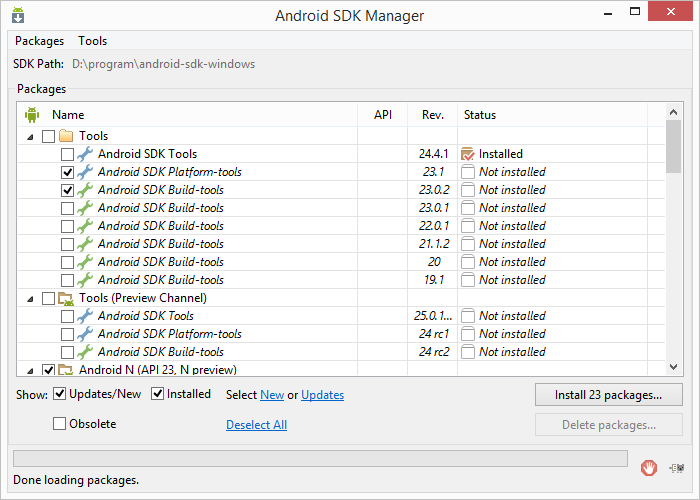Click the Tools folder icon
Viewport: 700px width, 500px height.
click(x=66, y=136)
